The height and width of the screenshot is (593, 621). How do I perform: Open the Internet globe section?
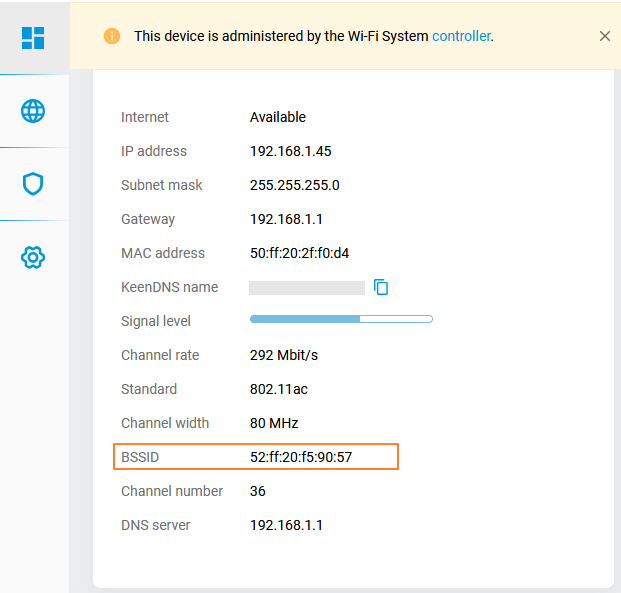pyautogui.click(x=33, y=111)
